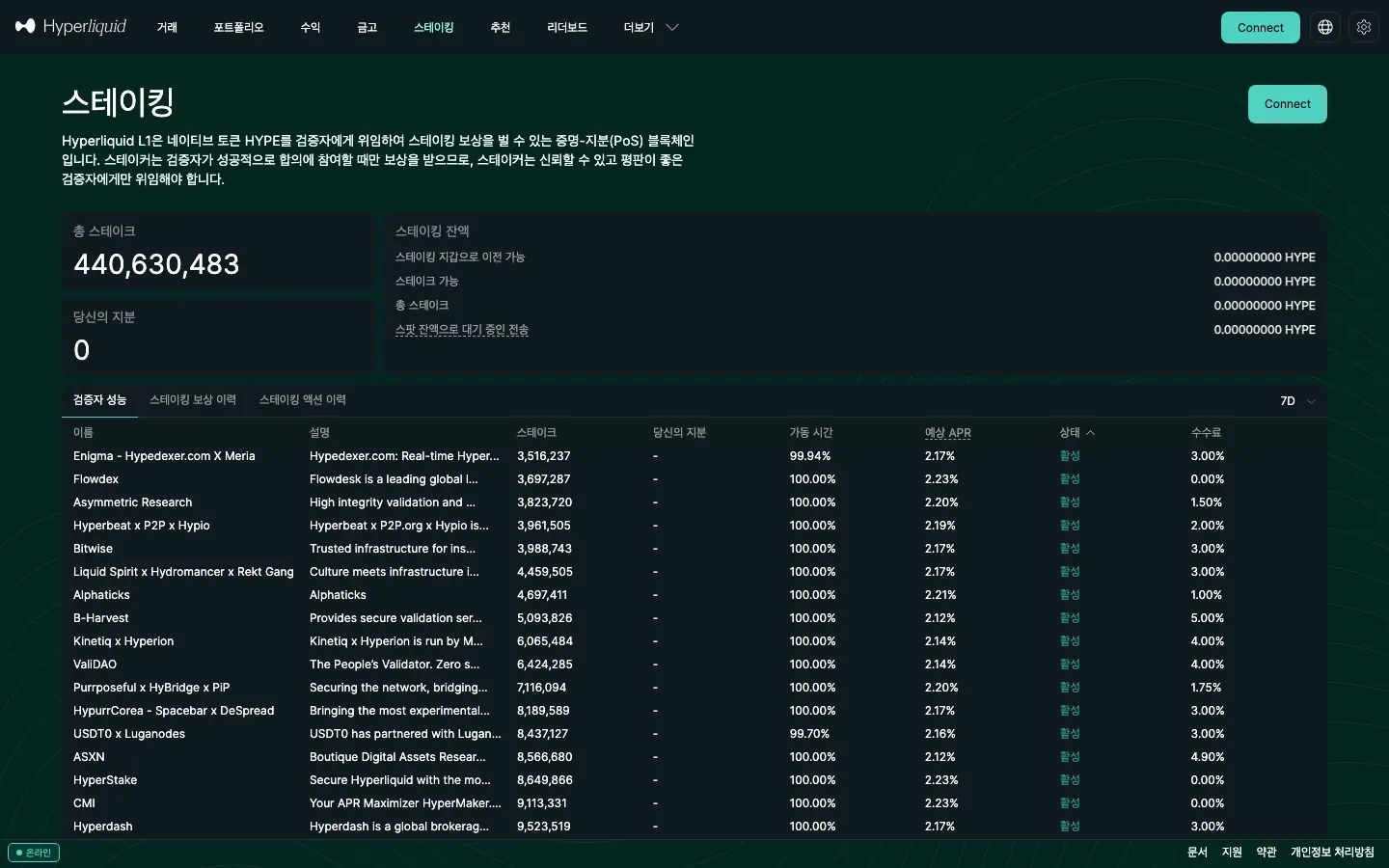Select the B-Harvest validator

pyautogui.click(x=100, y=618)
